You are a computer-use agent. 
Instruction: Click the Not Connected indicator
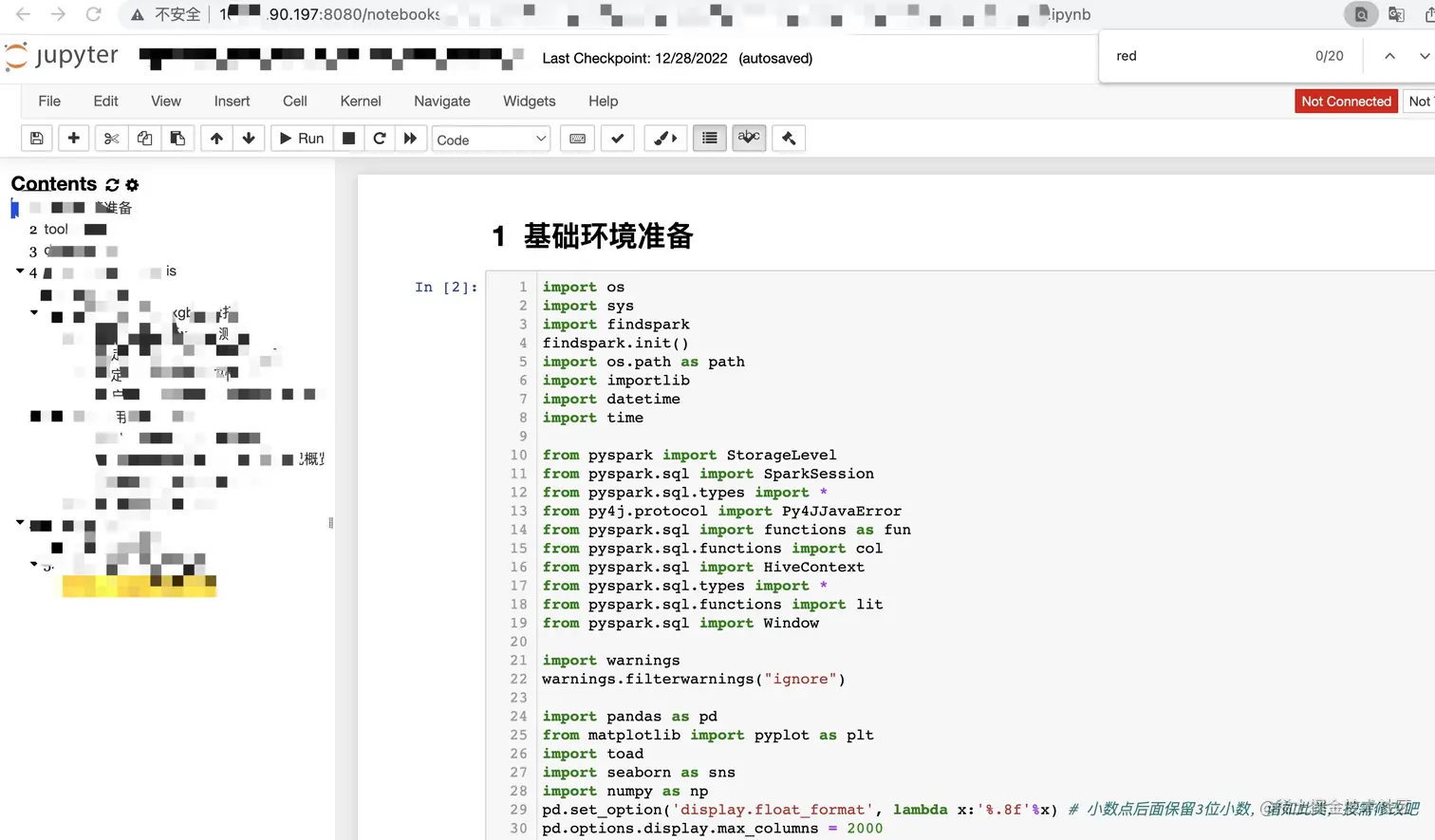click(x=1346, y=102)
